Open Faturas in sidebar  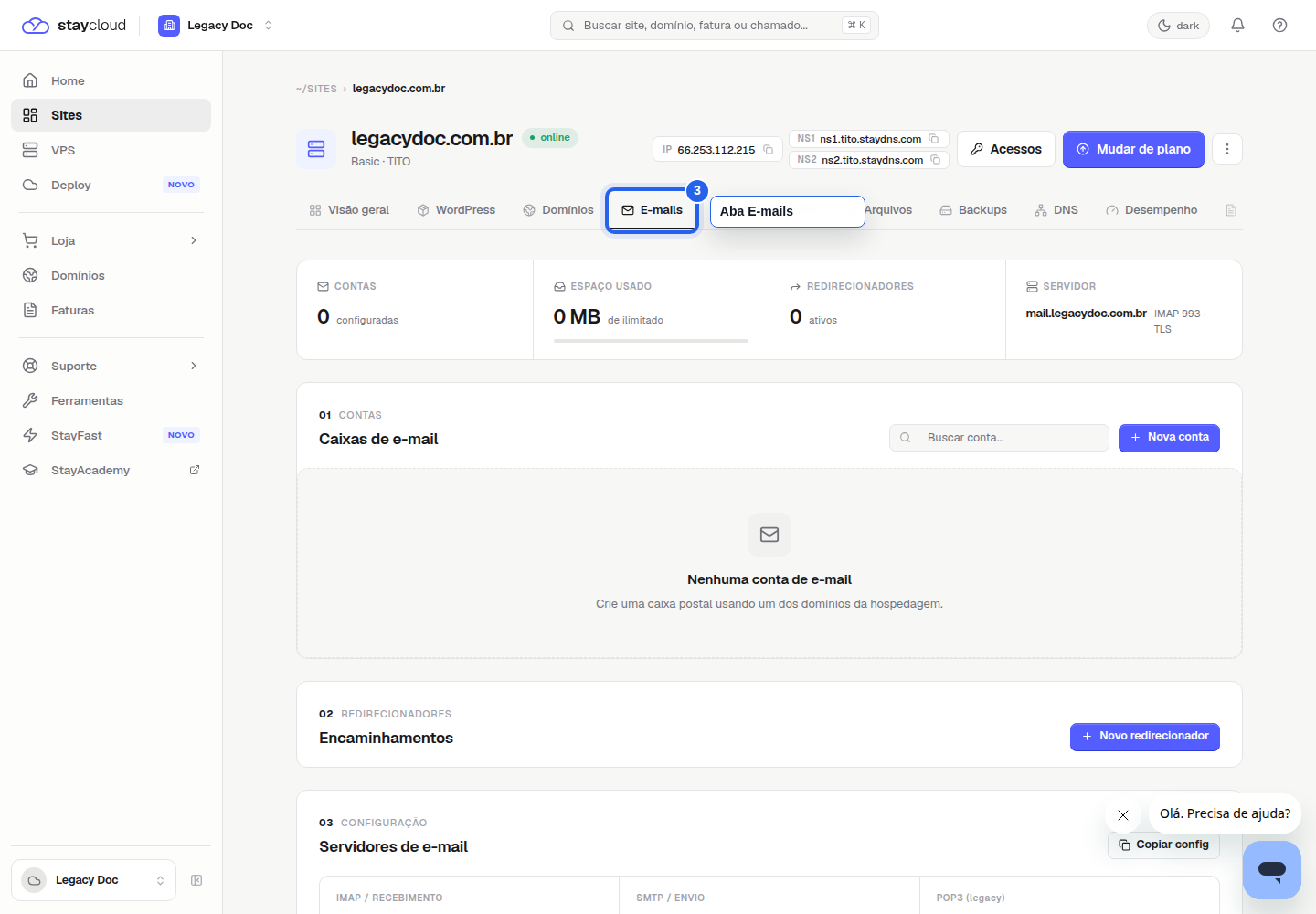111,310
